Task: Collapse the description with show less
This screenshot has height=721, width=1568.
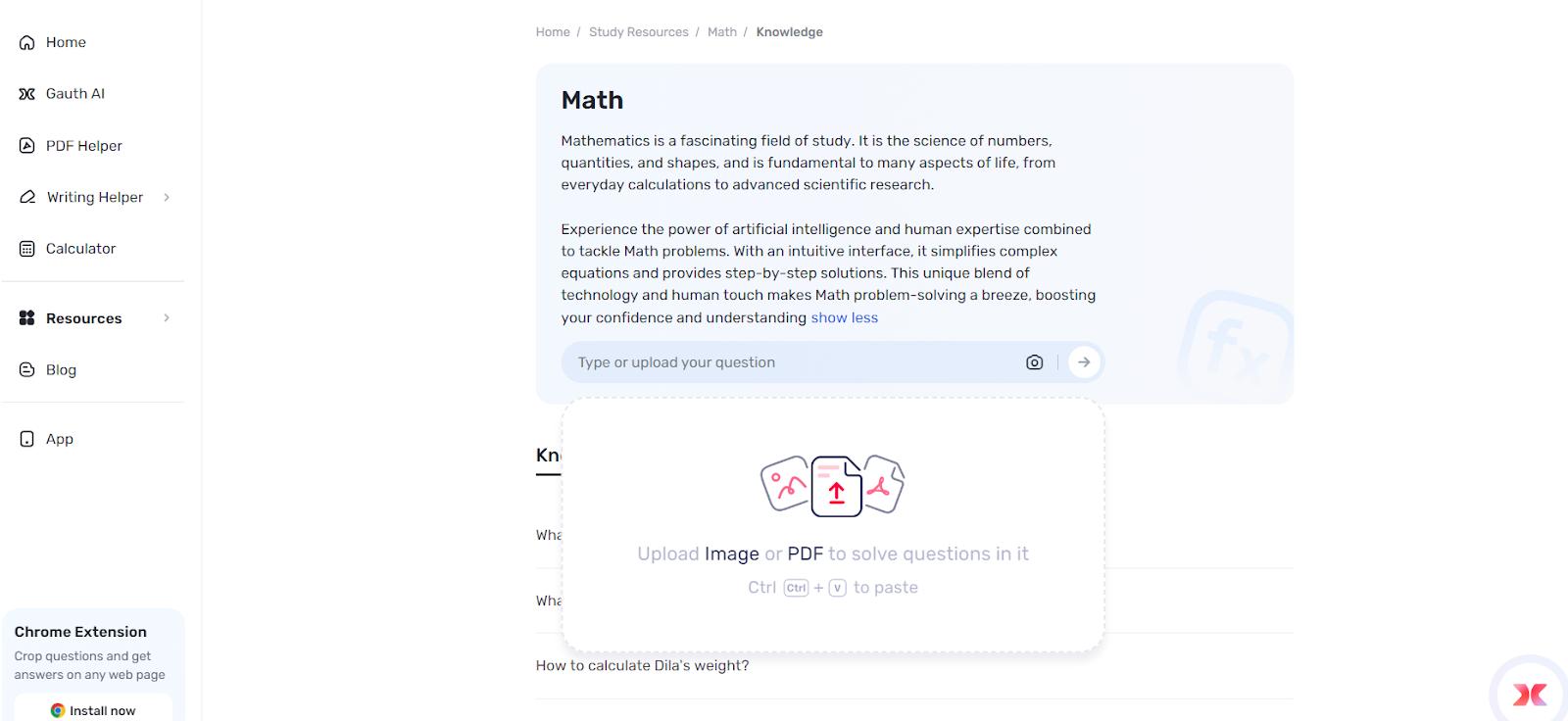Action: 844,317
